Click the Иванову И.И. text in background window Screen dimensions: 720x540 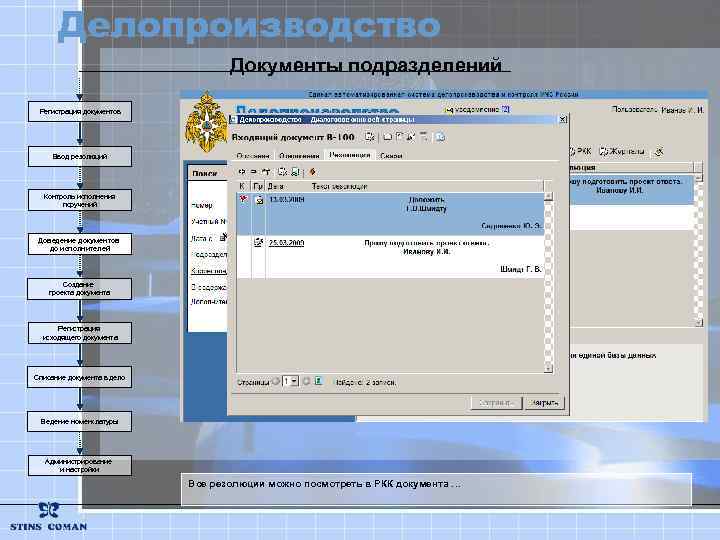pyautogui.click(x=619, y=190)
